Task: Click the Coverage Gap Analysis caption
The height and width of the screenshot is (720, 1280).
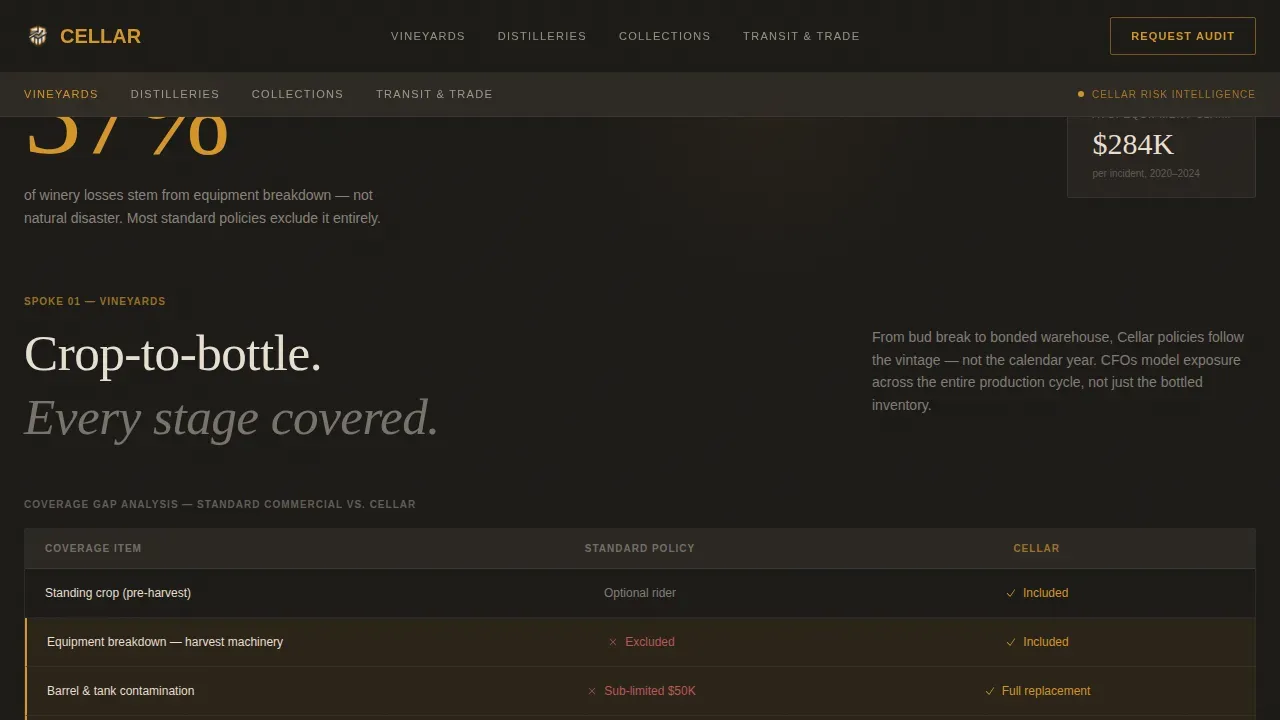Action: (x=220, y=504)
